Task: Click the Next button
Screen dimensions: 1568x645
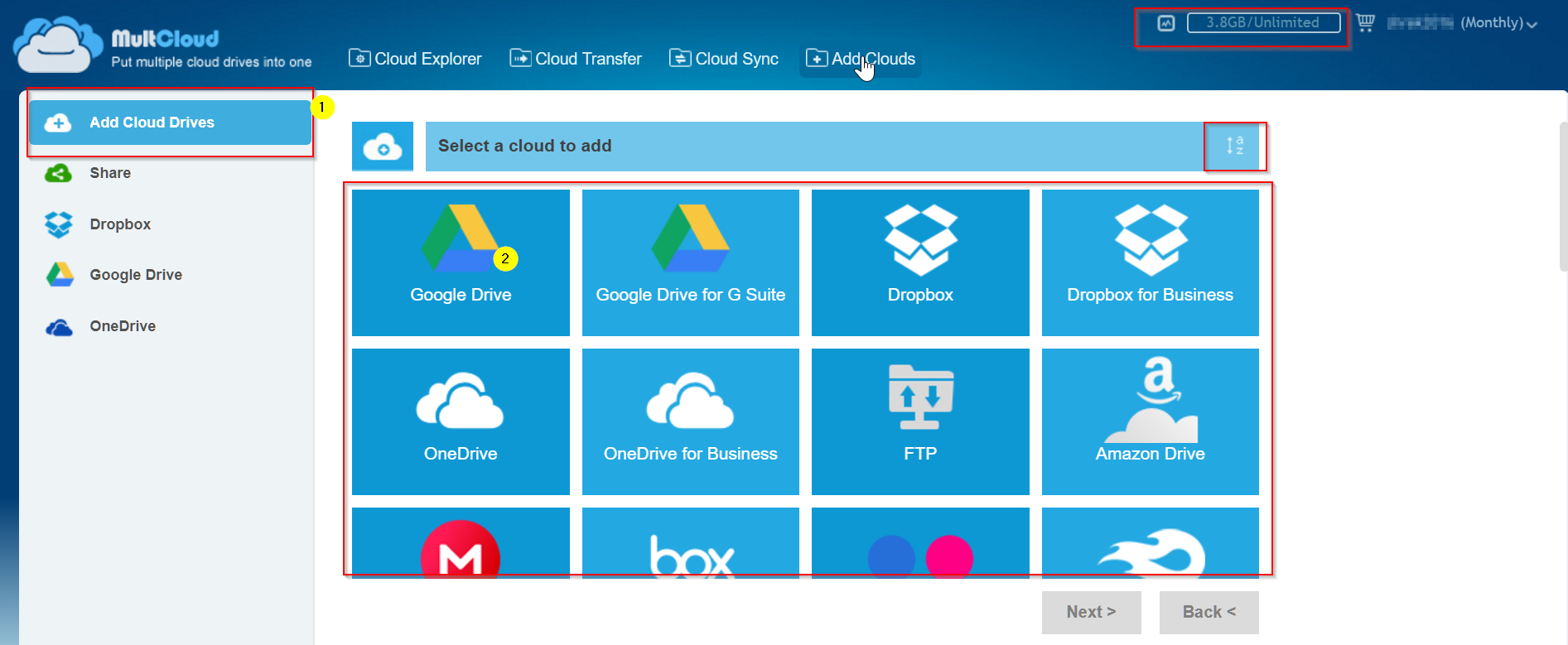Action: (x=1092, y=612)
